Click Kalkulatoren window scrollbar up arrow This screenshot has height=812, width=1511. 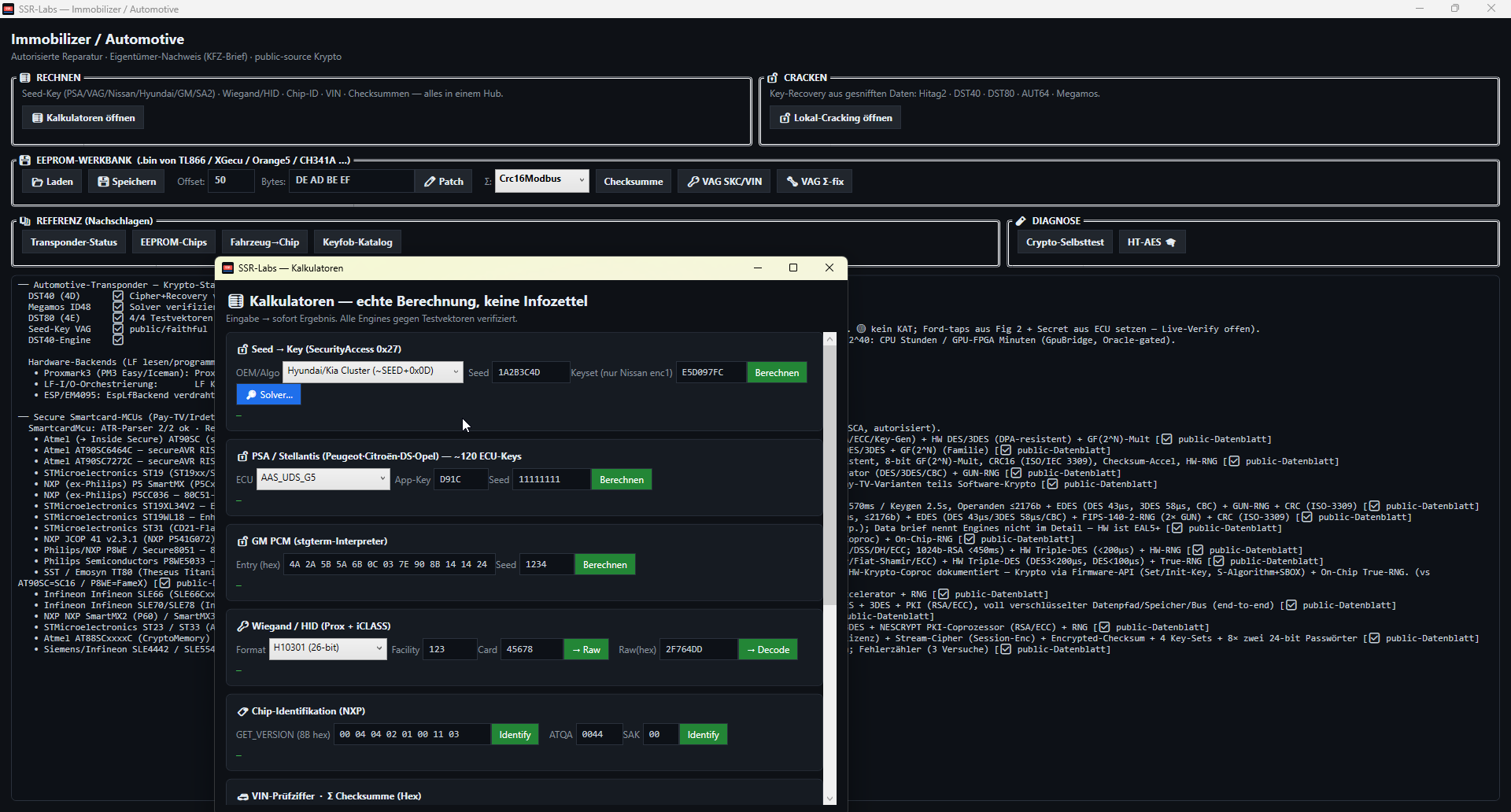pyautogui.click(x=829, y=339)
